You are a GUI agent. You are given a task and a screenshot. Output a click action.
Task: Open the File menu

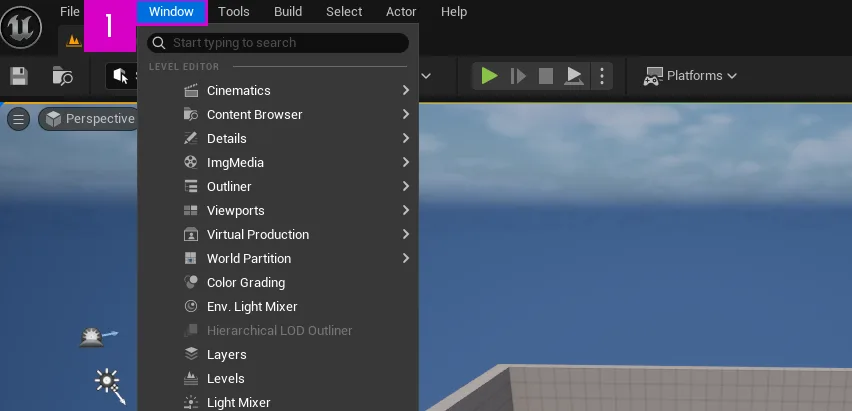click(70, 11)
